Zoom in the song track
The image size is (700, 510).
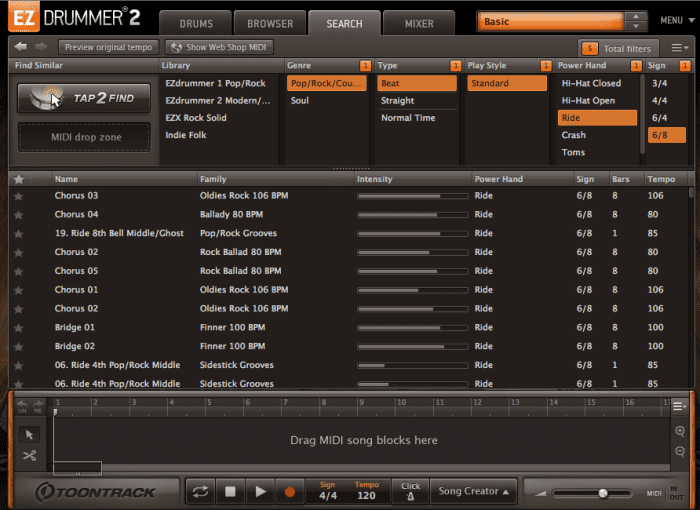[680, 431]
